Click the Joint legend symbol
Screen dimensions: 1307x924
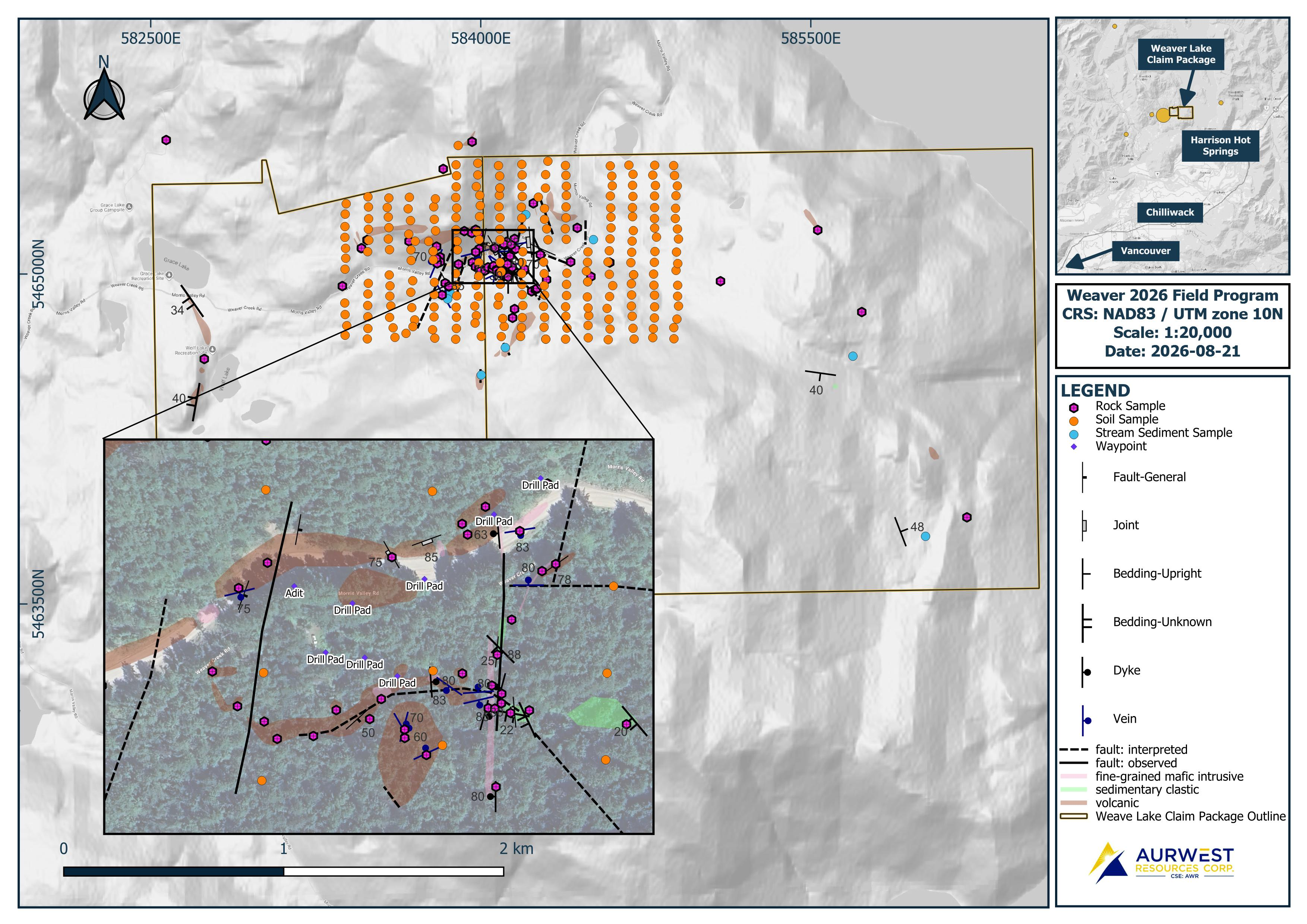1084,525
